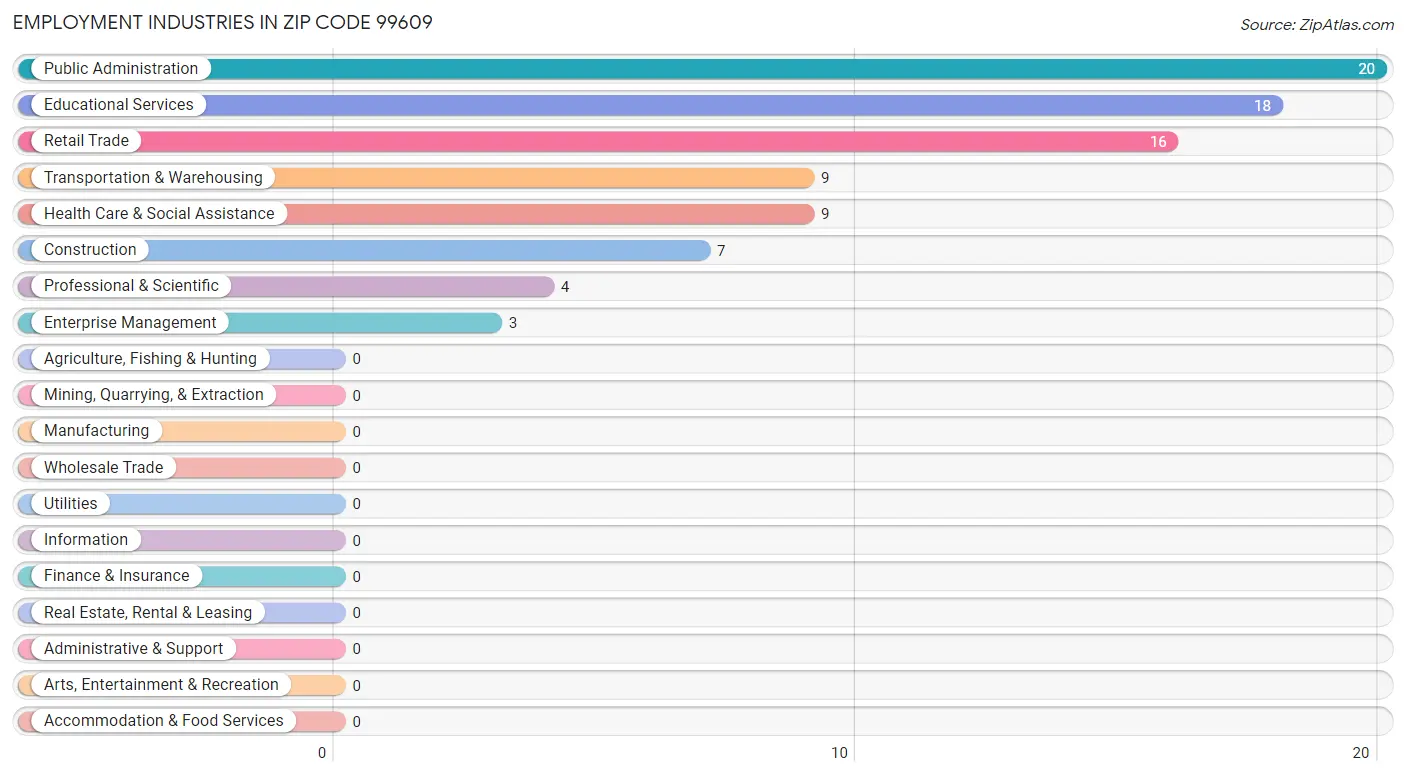Click Health Care & Social Assistance label
Image resolution: width=1406 pixels, height=776 pixels.
tap(159, 214)
